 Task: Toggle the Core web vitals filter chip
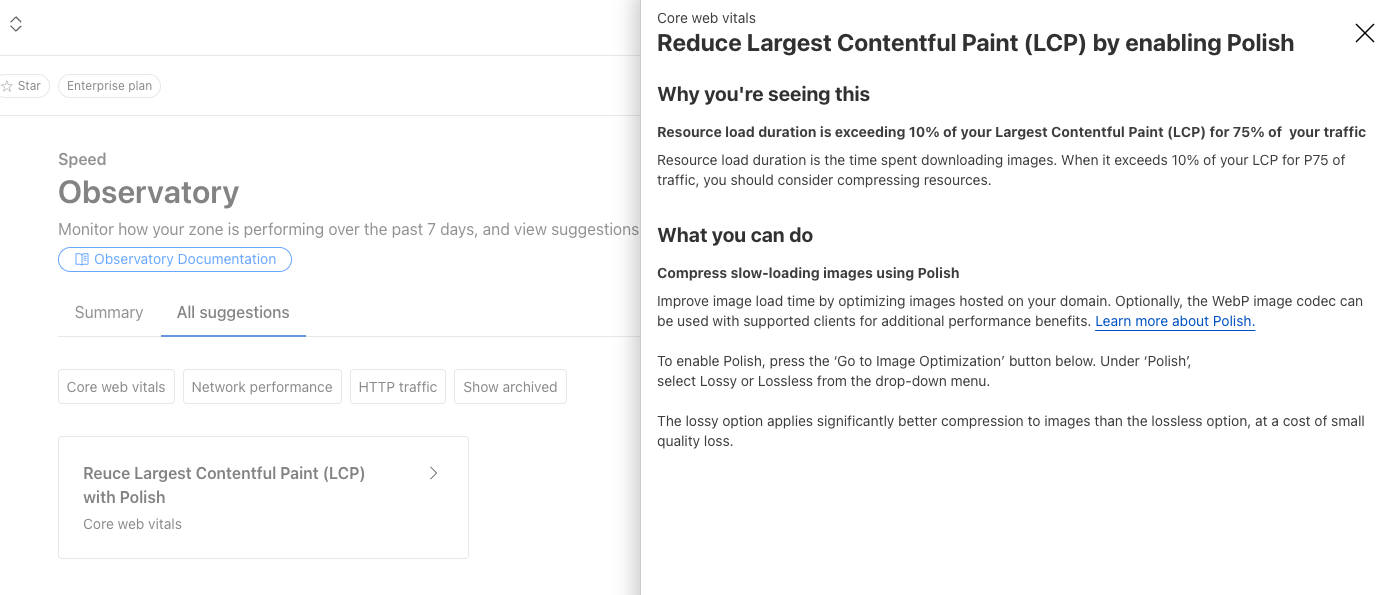[116, 387]
